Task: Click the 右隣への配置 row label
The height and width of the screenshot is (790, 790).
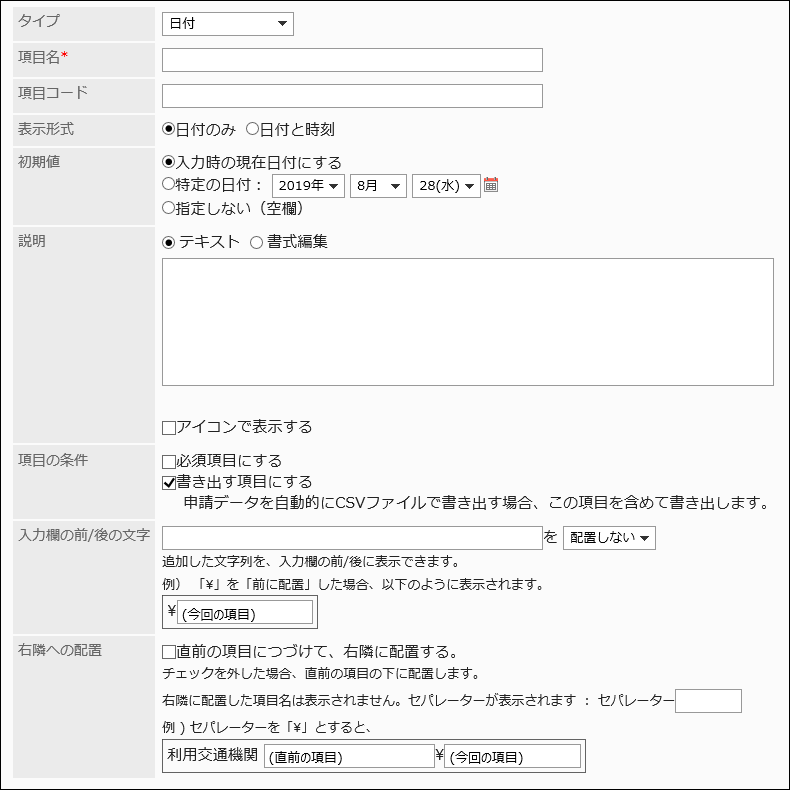Action: coord(59,650)
